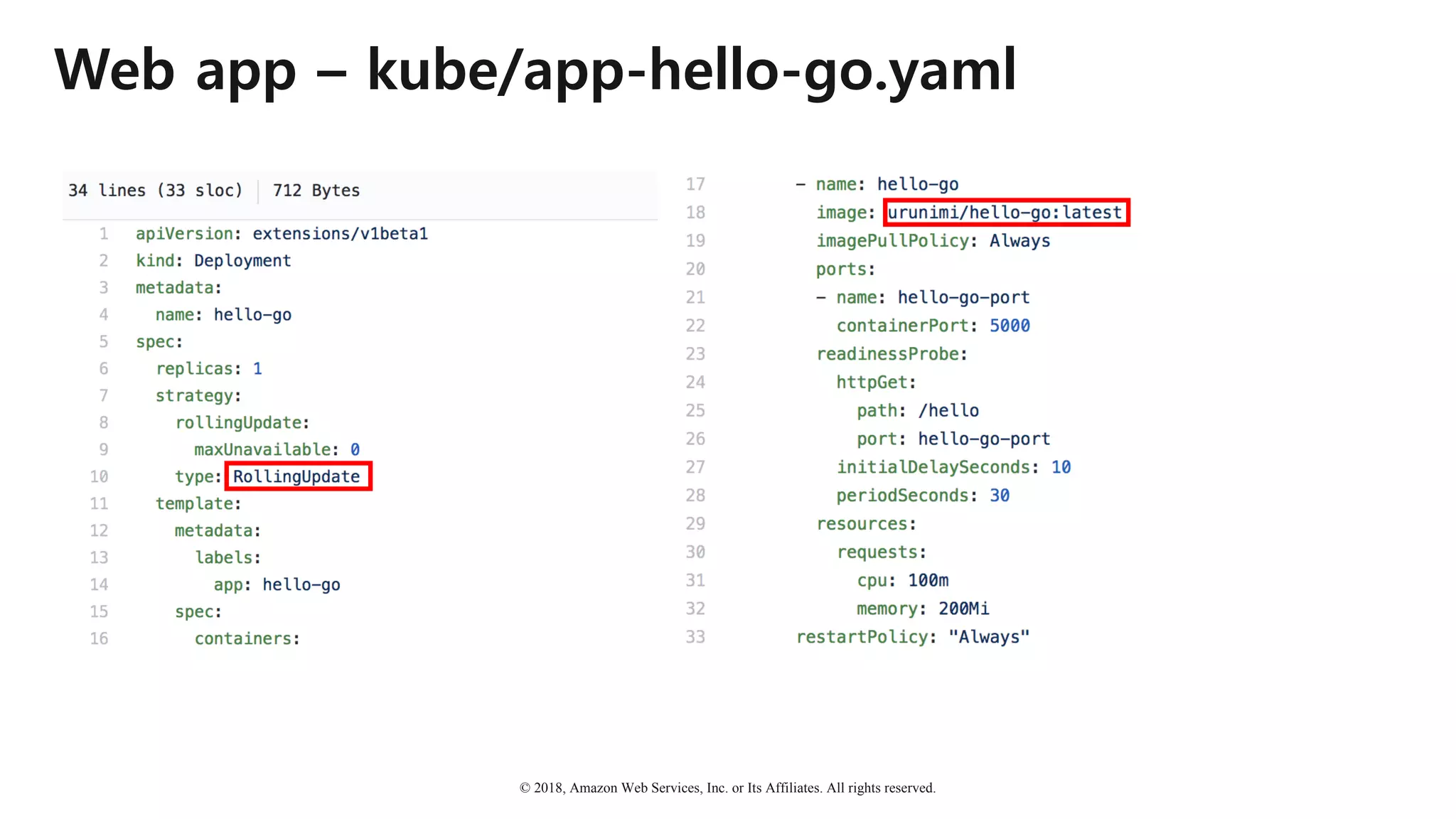This screenshot has width=1456, height=819.
Task: Click the path /hello value
Action: 948,411
